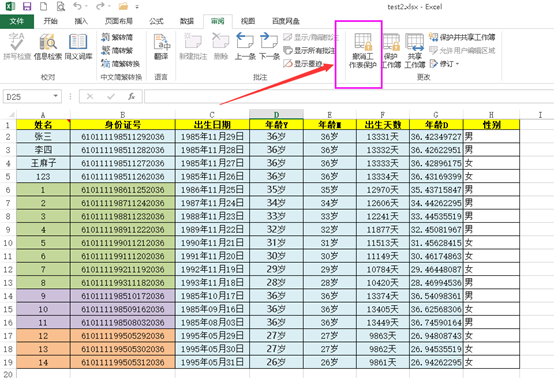554x378 pixels.
Task: Click 保护工作簿 protect workbook
Action: pos(391,51)
